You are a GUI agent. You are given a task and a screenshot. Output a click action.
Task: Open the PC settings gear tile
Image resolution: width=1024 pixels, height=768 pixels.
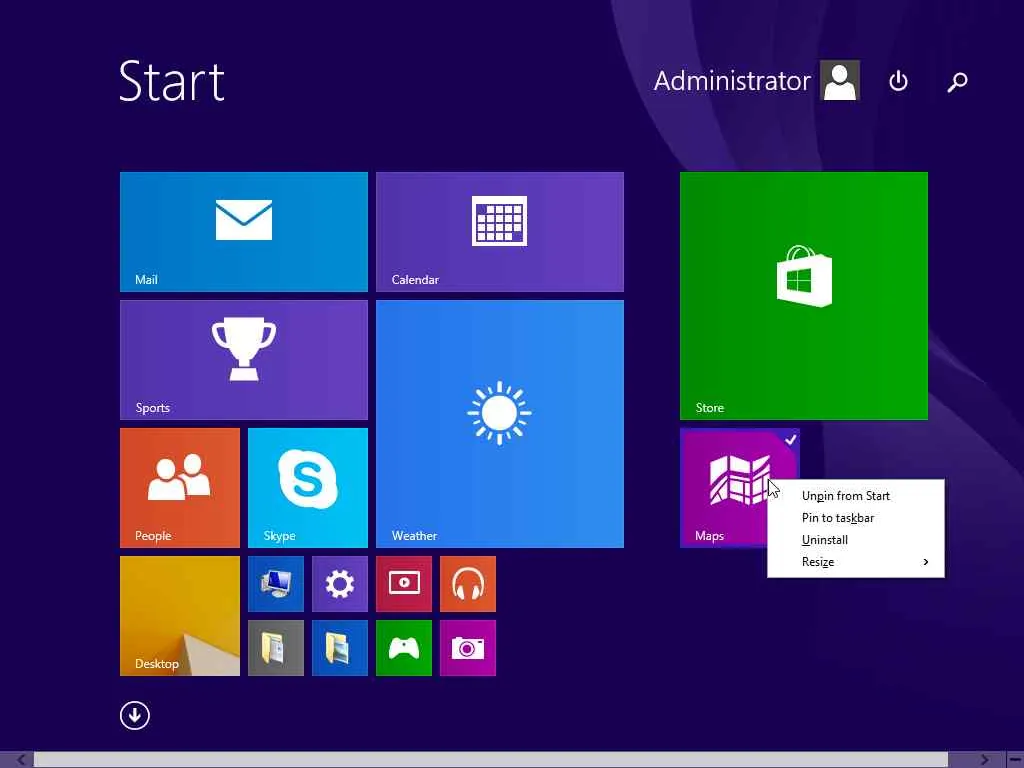click(x=340, y=584)
